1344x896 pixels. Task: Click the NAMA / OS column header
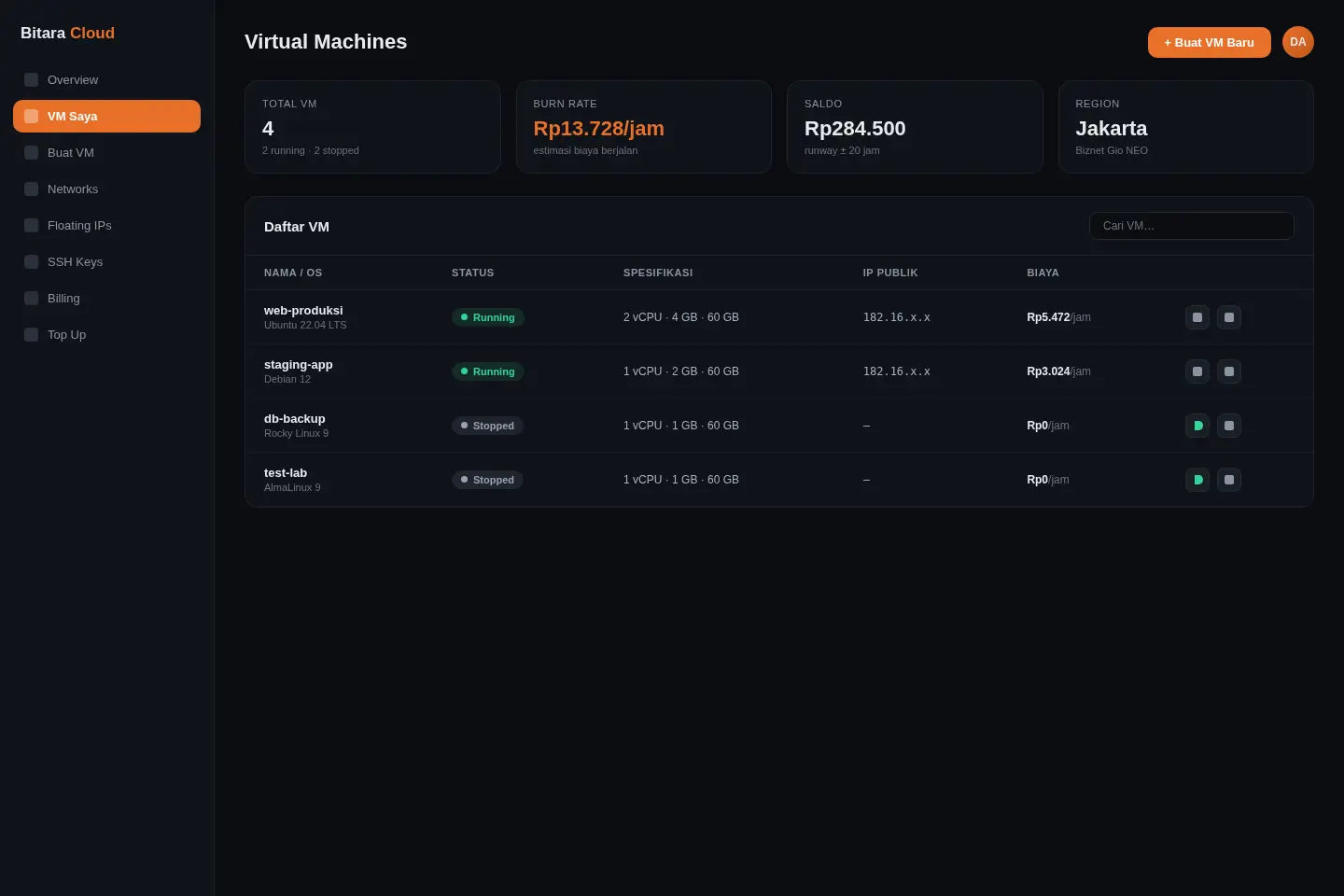[293, 273]
